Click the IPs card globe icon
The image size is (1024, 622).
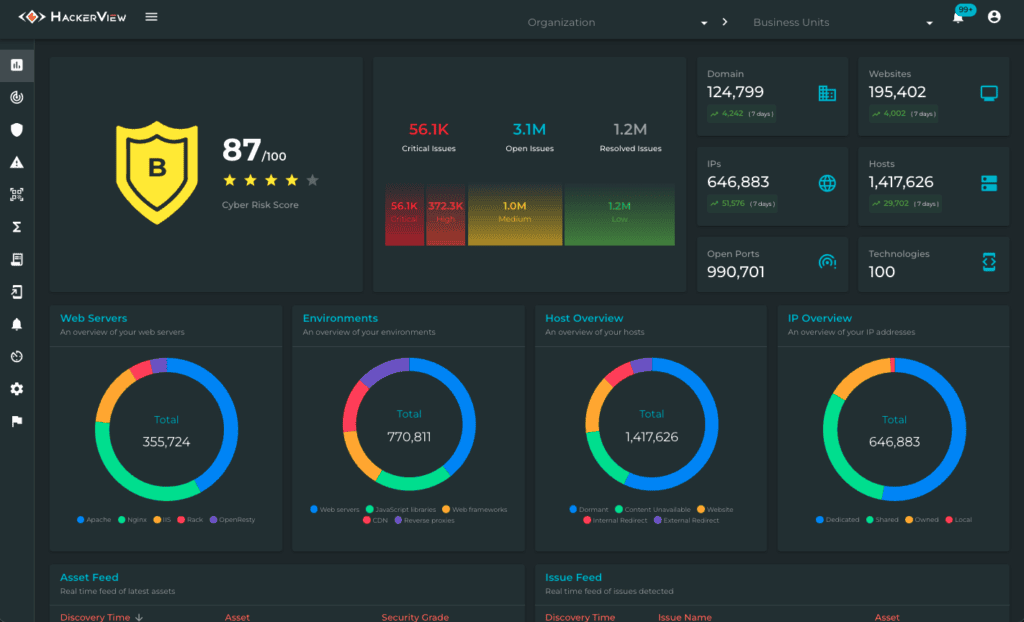point(827,184)
